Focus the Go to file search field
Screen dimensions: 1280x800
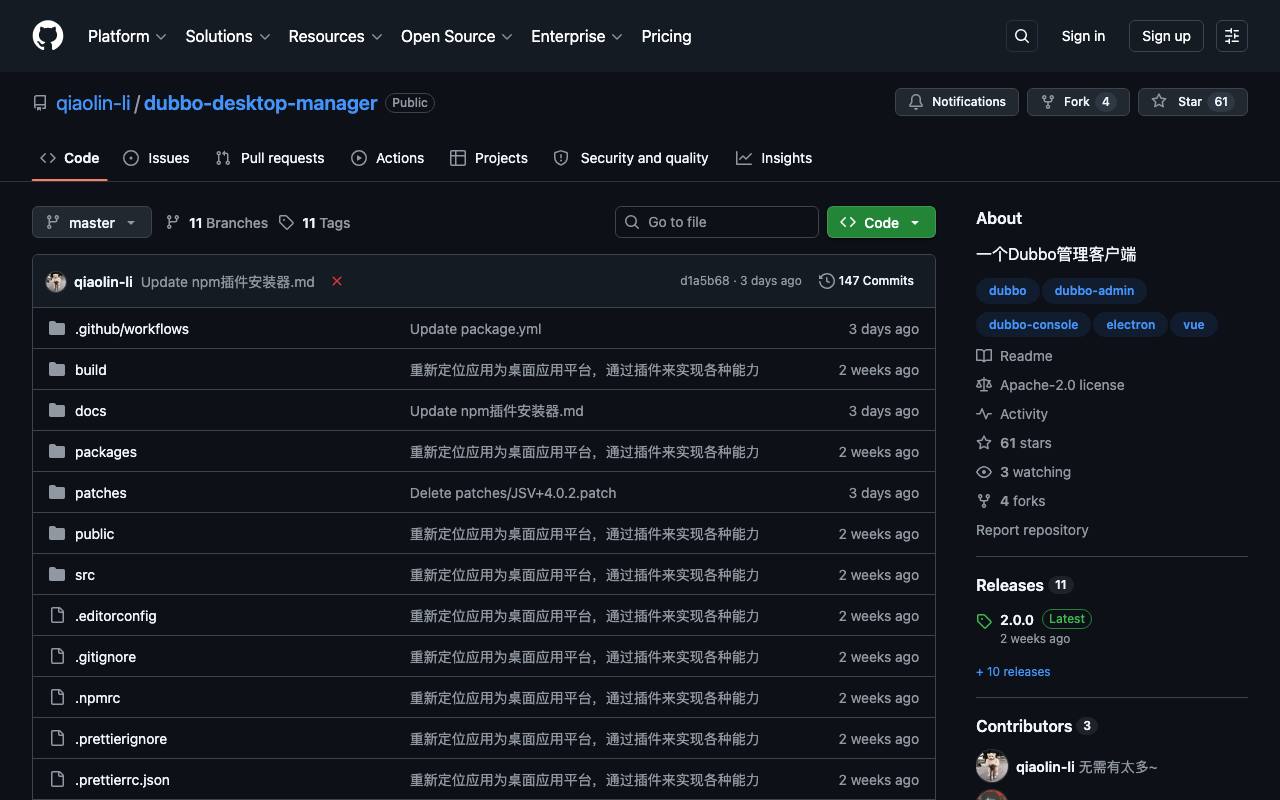(x=717, y=222)
